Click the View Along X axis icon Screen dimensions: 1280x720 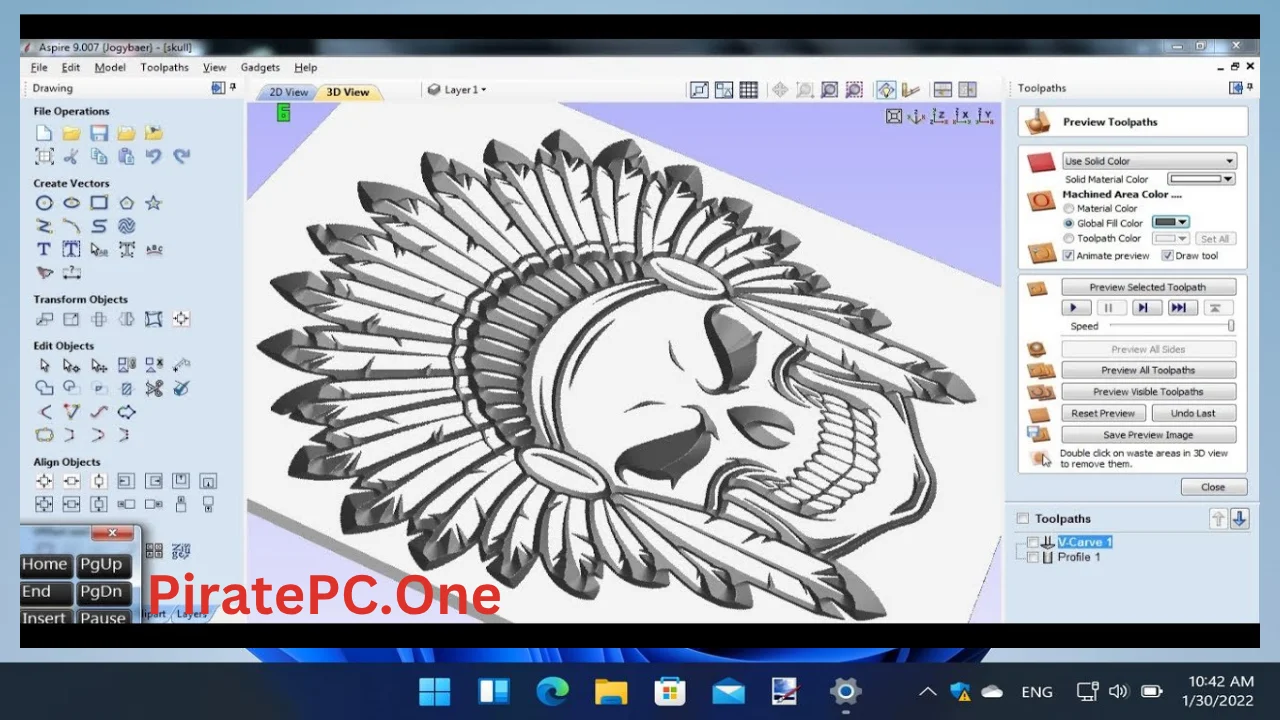click(x=962, y=116)
